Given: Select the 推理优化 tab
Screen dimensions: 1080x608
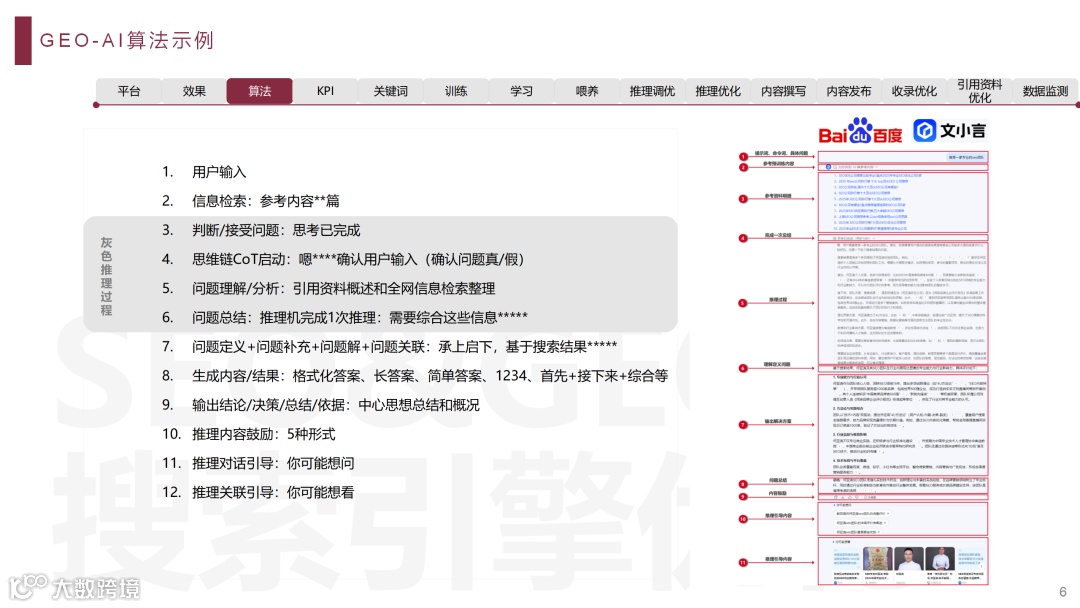Looking at the screenshot, I should 718,91.
